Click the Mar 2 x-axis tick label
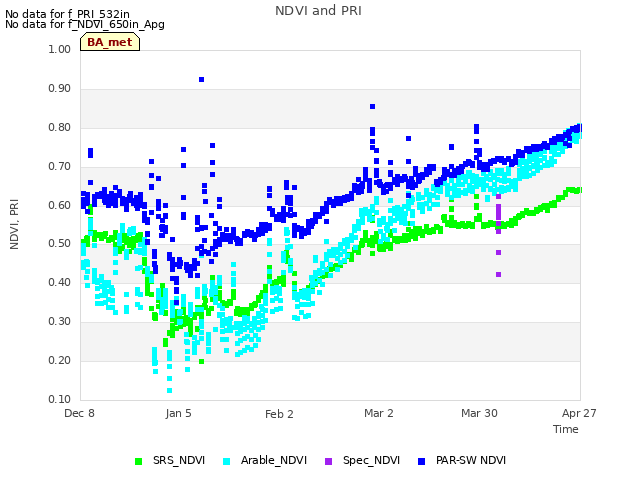This screenshot has width=640, height=480. [x=379, y=413]
